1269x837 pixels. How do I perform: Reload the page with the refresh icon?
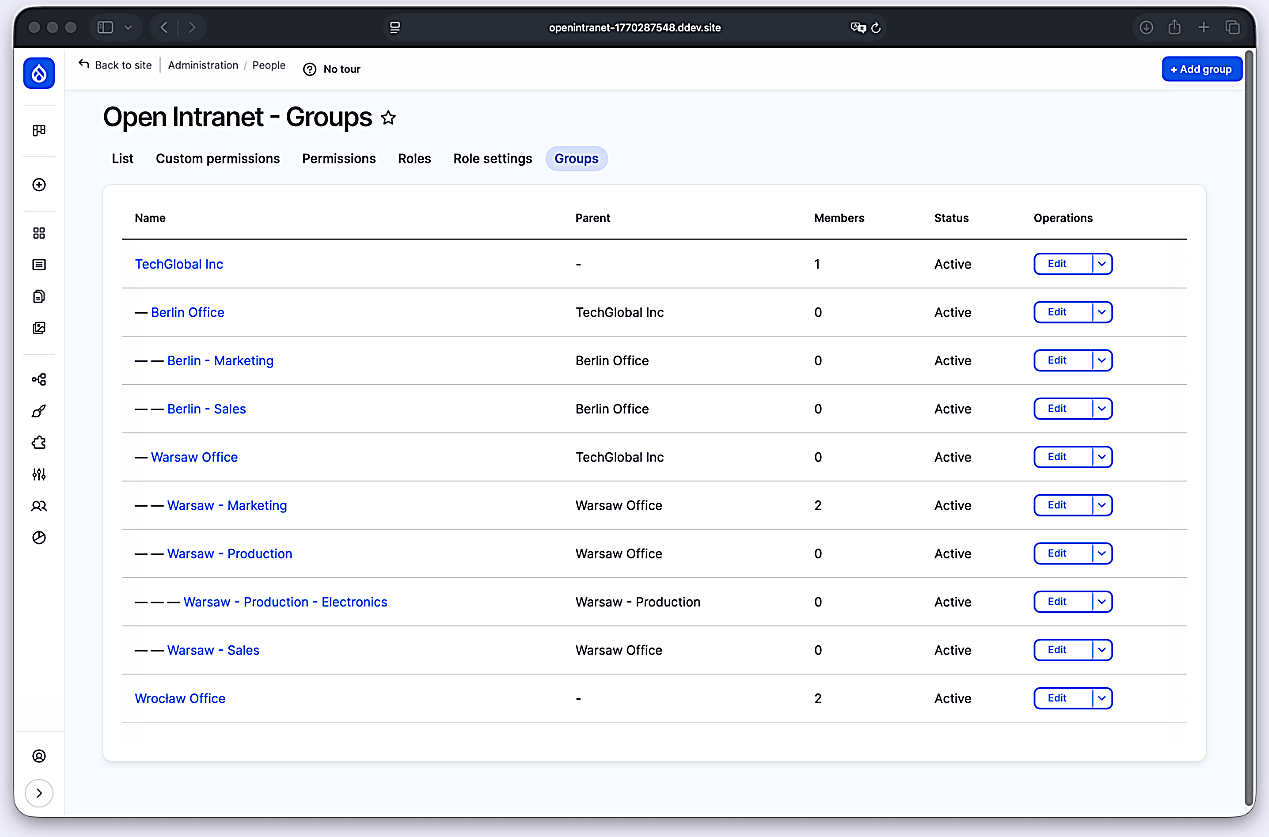click(876, 27)
